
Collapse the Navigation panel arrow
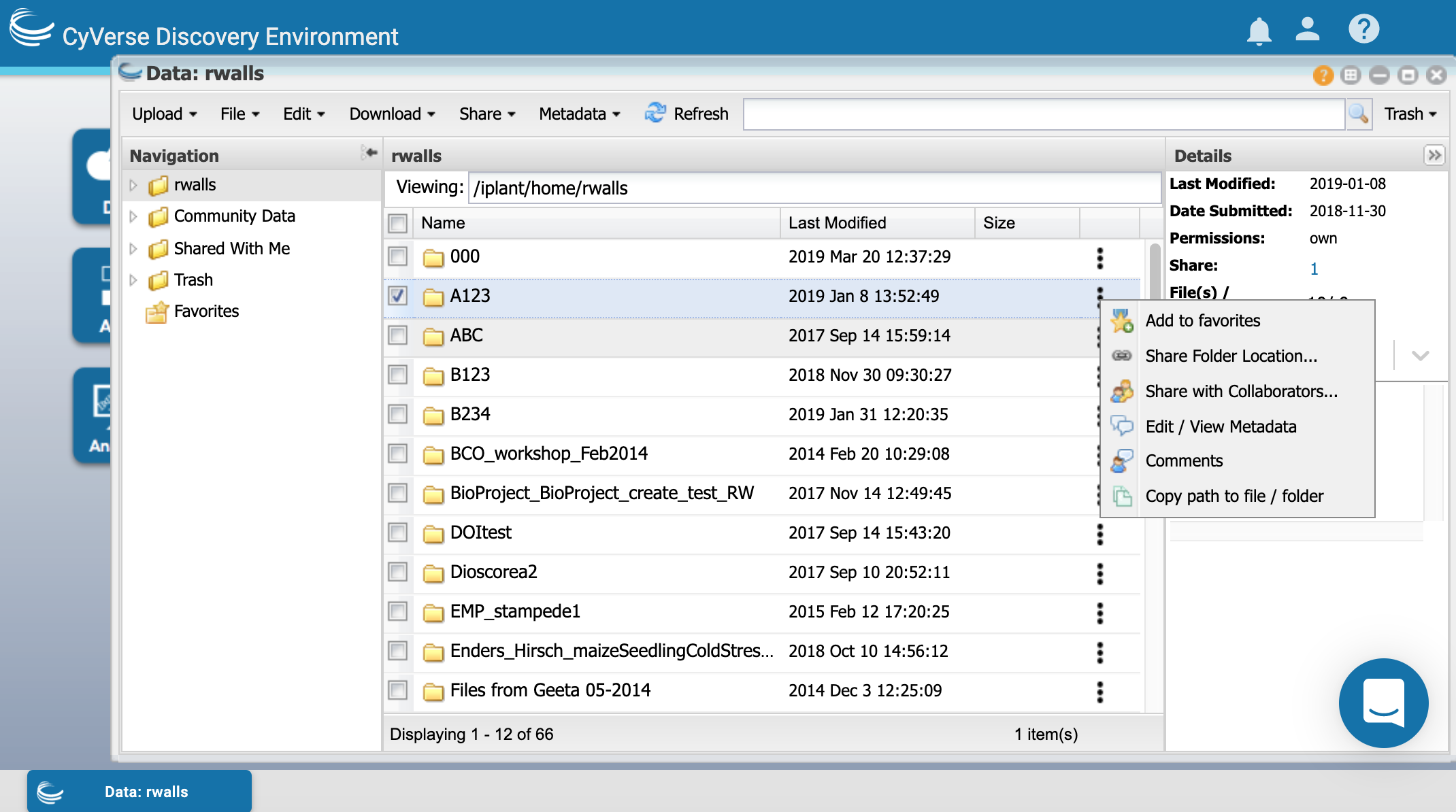point(369,153)
